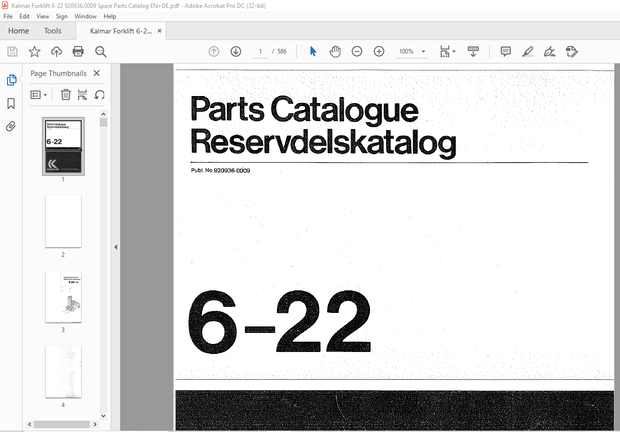Screen dimensions: 620x432
Task: Click the thumbnails horizontal scrollbar thumb
Action: point(62,424)
